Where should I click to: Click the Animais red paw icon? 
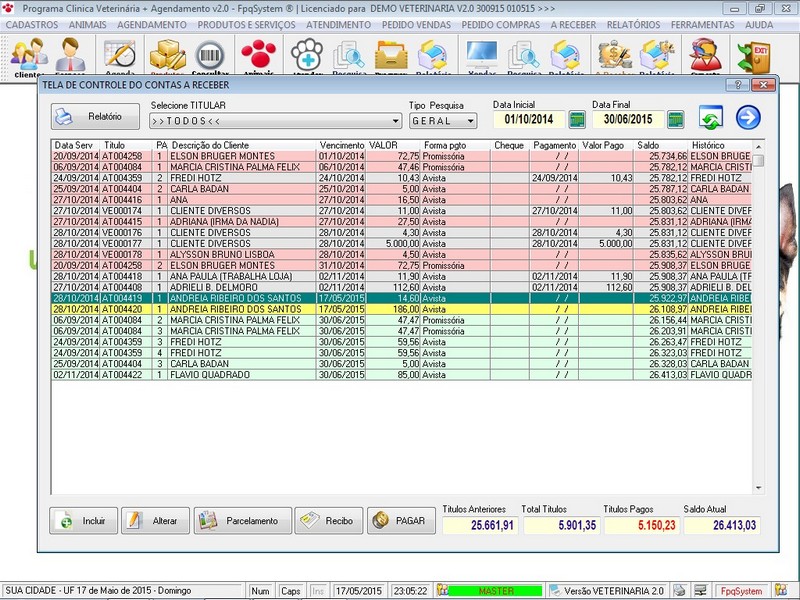coord(258,56)
